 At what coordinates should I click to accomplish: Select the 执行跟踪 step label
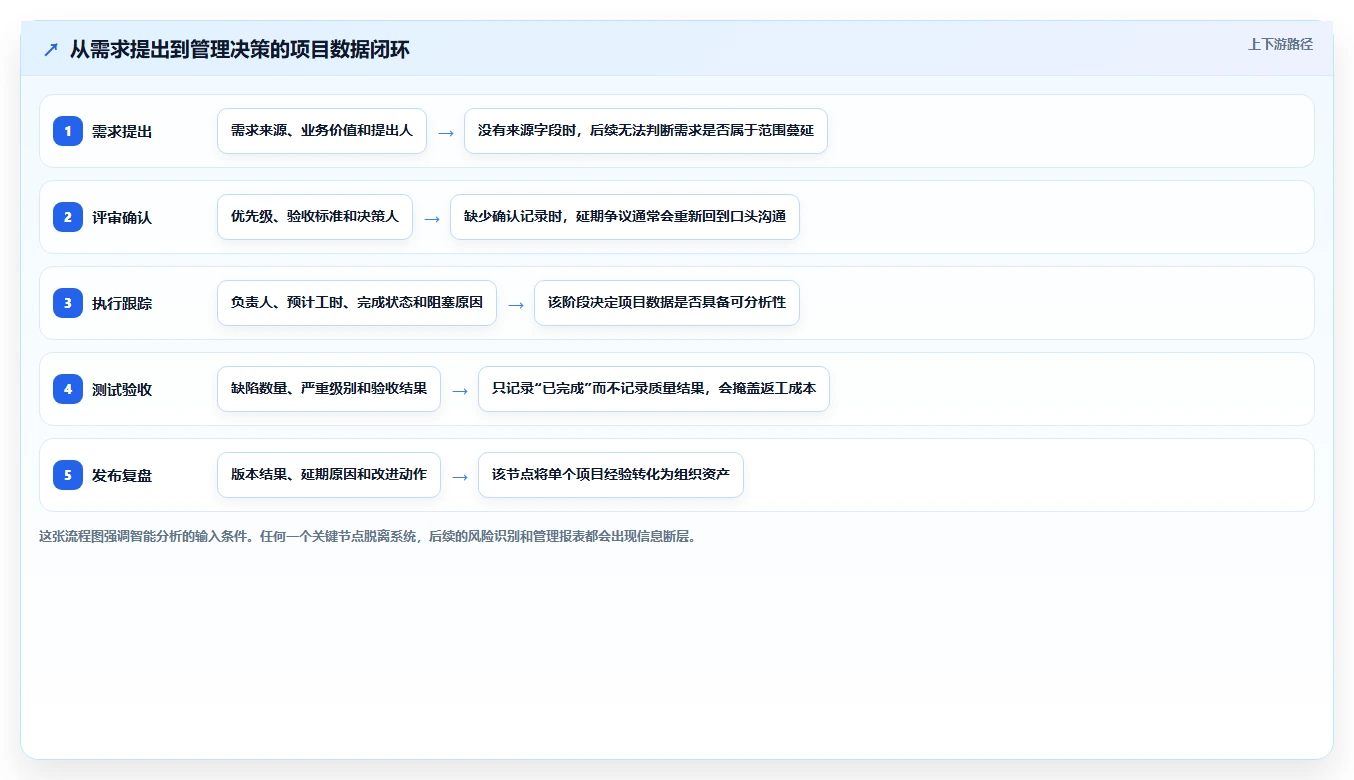[x=122, y=303]
